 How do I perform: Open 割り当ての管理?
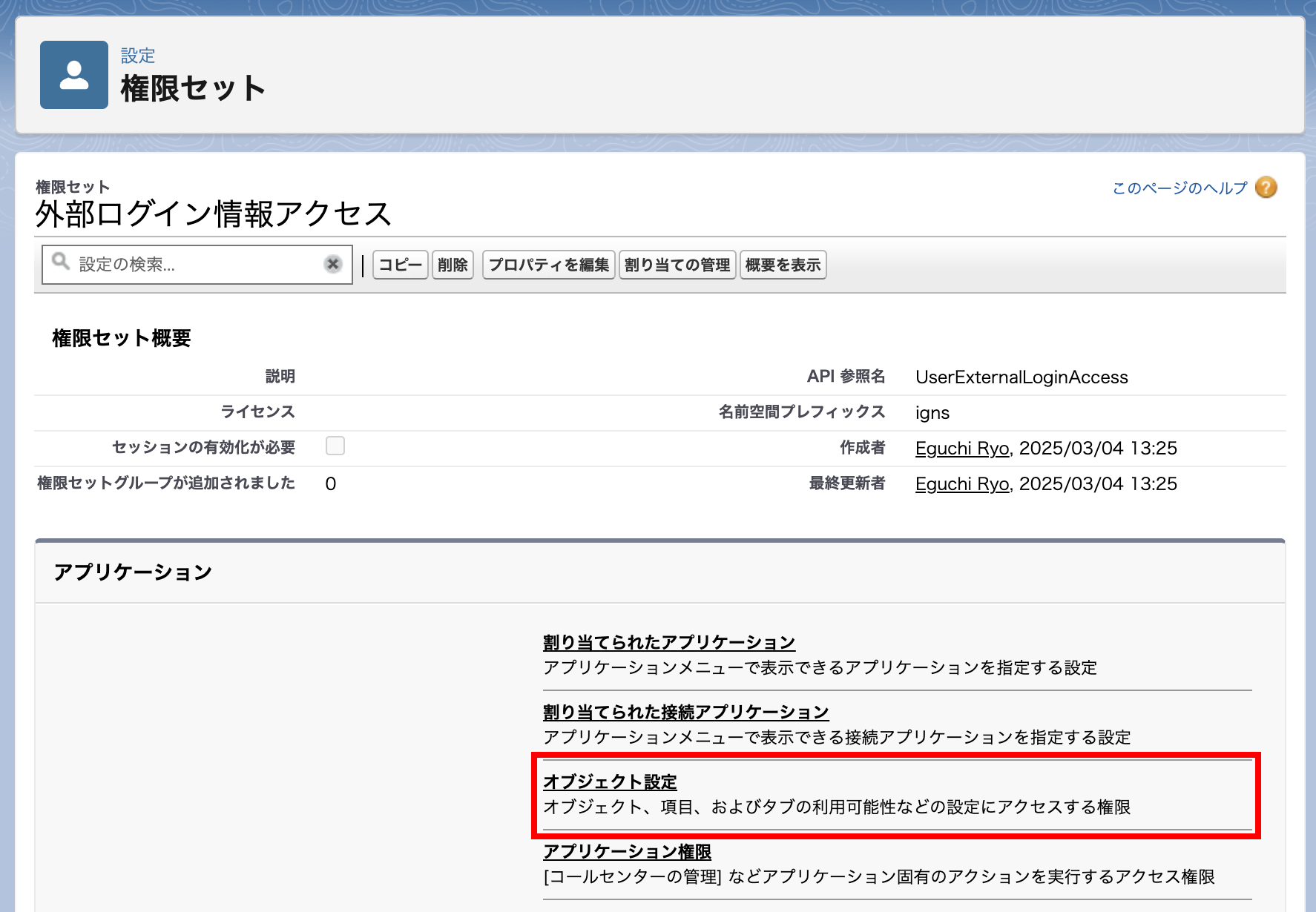pos(677,265)
